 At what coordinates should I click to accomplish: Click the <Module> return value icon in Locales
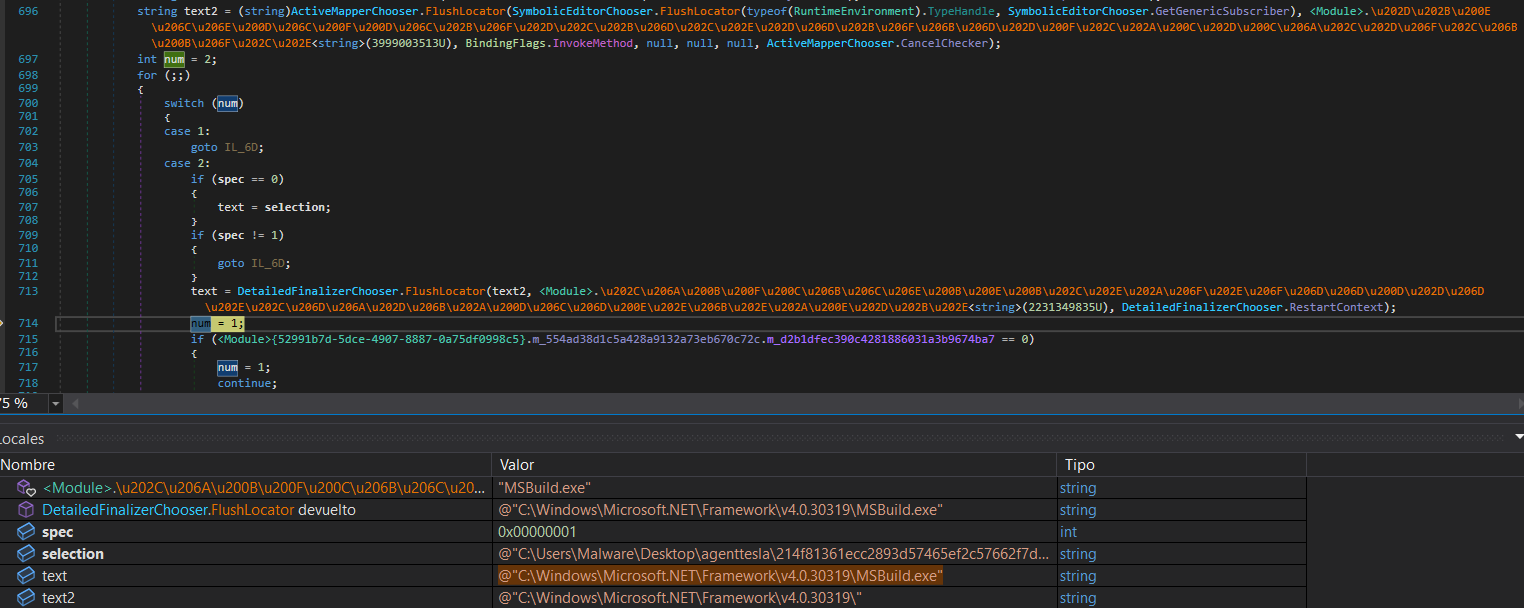26,488
